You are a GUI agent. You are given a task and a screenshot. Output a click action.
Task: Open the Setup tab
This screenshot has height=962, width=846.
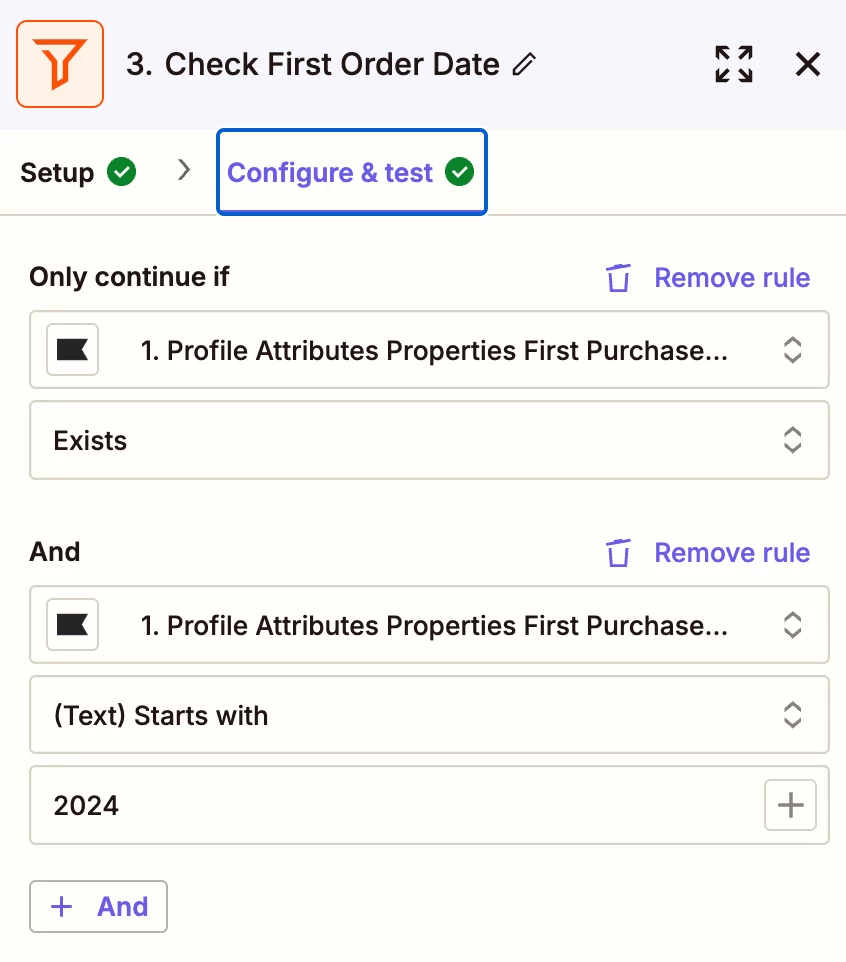78,172
